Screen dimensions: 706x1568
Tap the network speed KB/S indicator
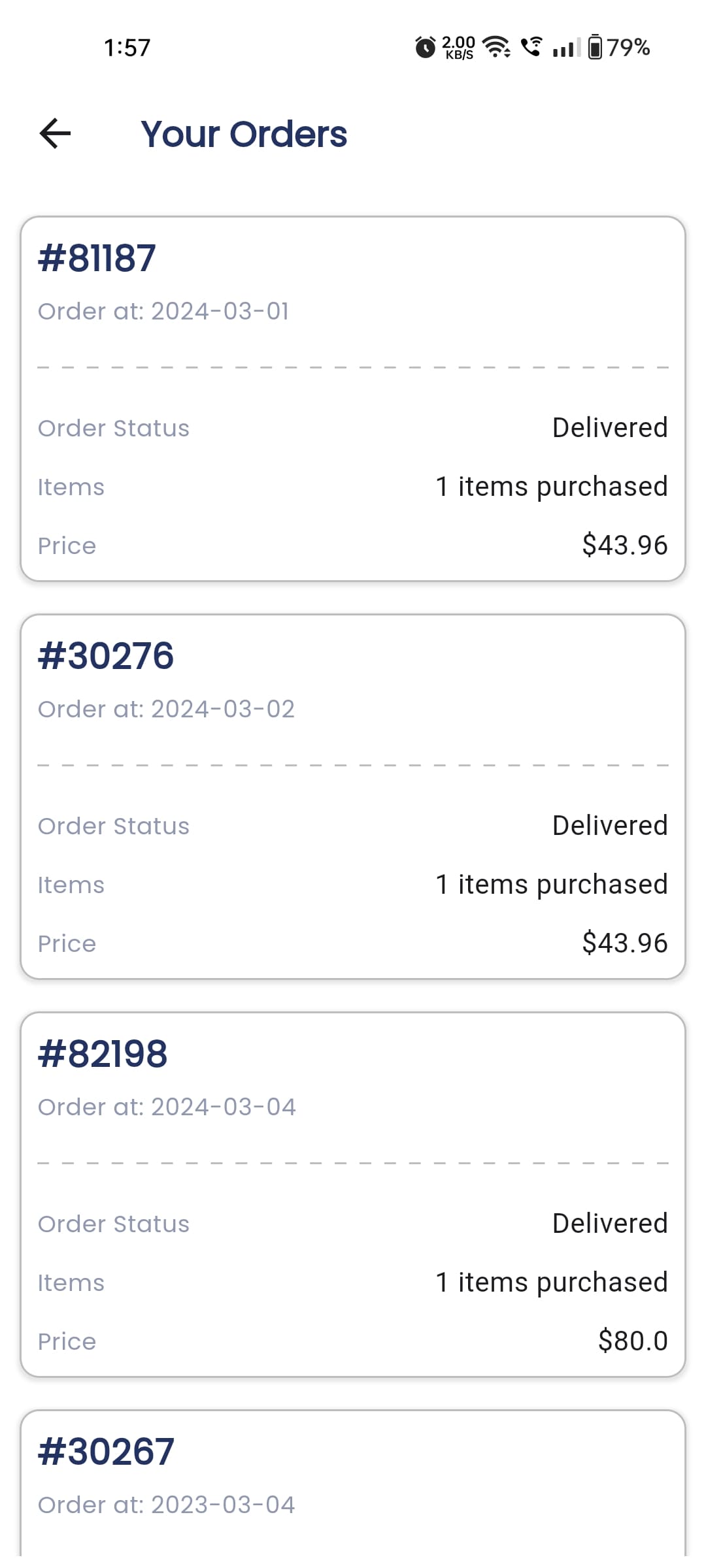click(459, 48)
